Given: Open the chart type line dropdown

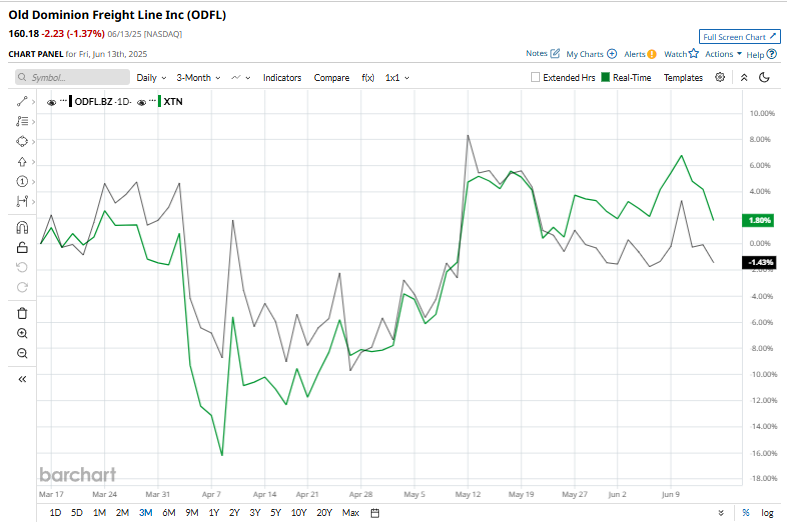Looking at the screenshot, I should pyautogui.click(x=241, y=78).
